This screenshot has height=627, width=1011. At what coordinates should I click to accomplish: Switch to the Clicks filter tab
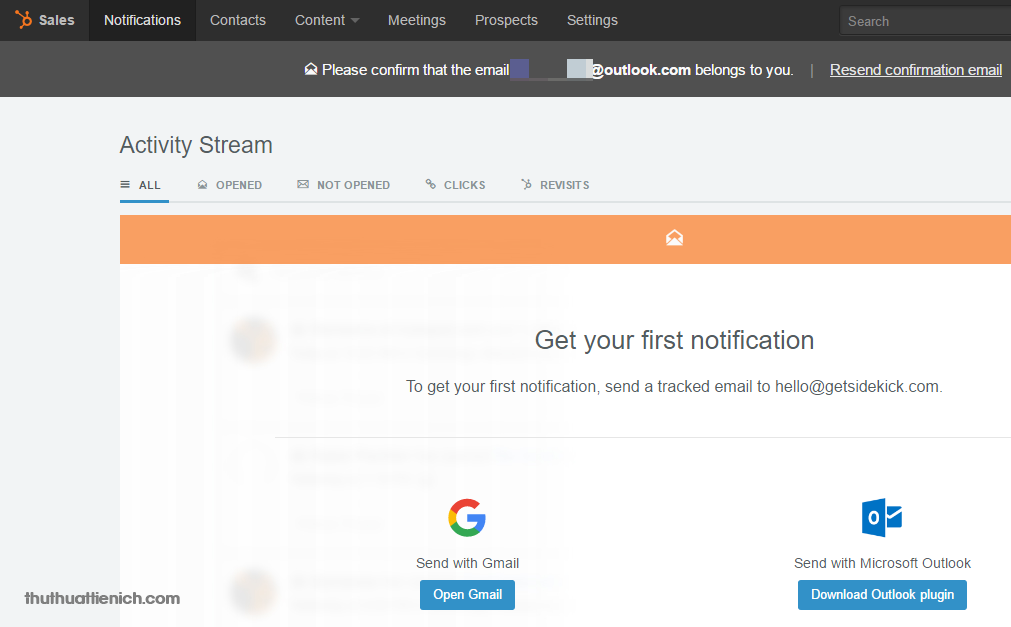coord(456,185)
